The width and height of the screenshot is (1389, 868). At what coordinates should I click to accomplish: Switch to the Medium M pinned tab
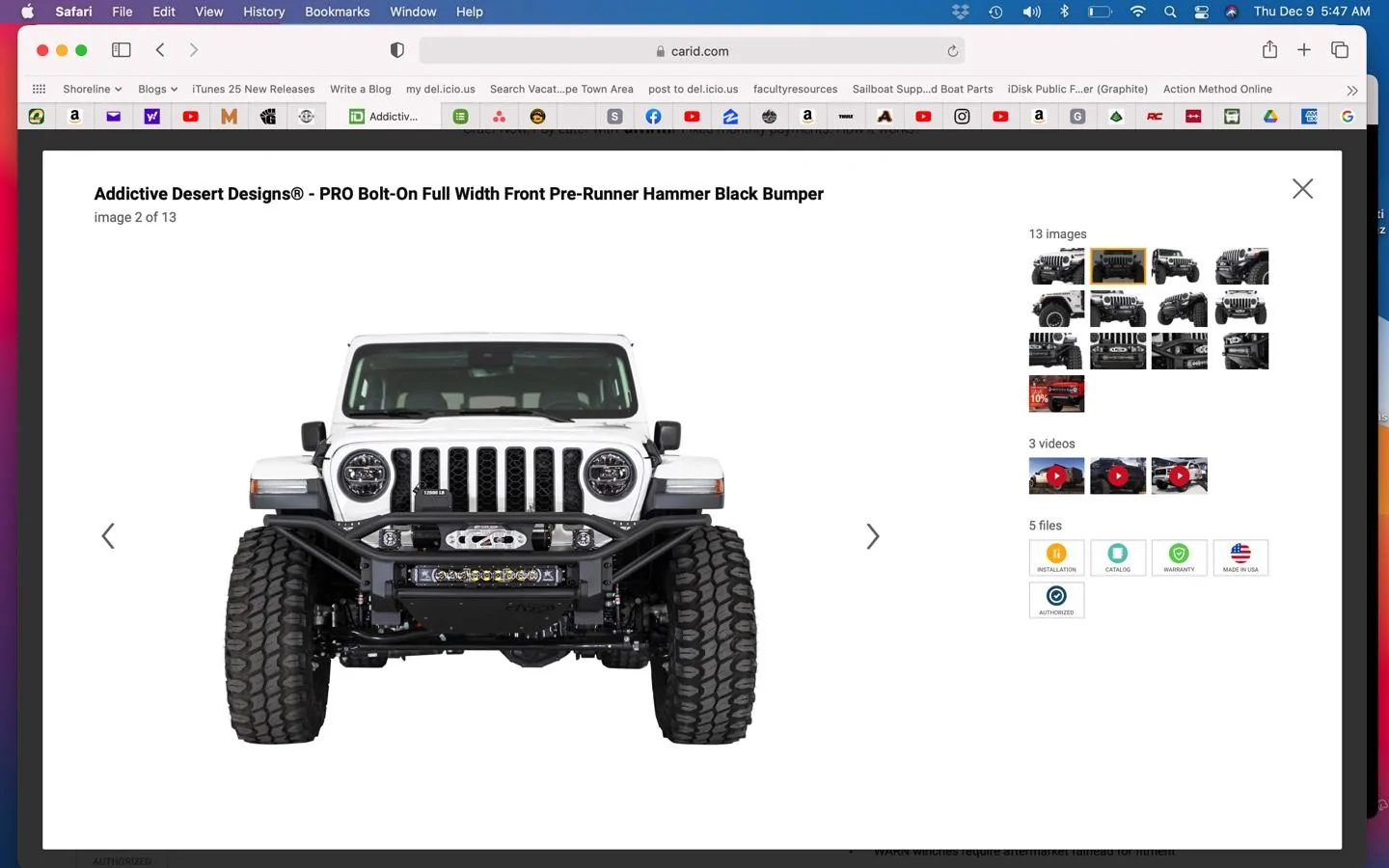(x=229, y=116)
